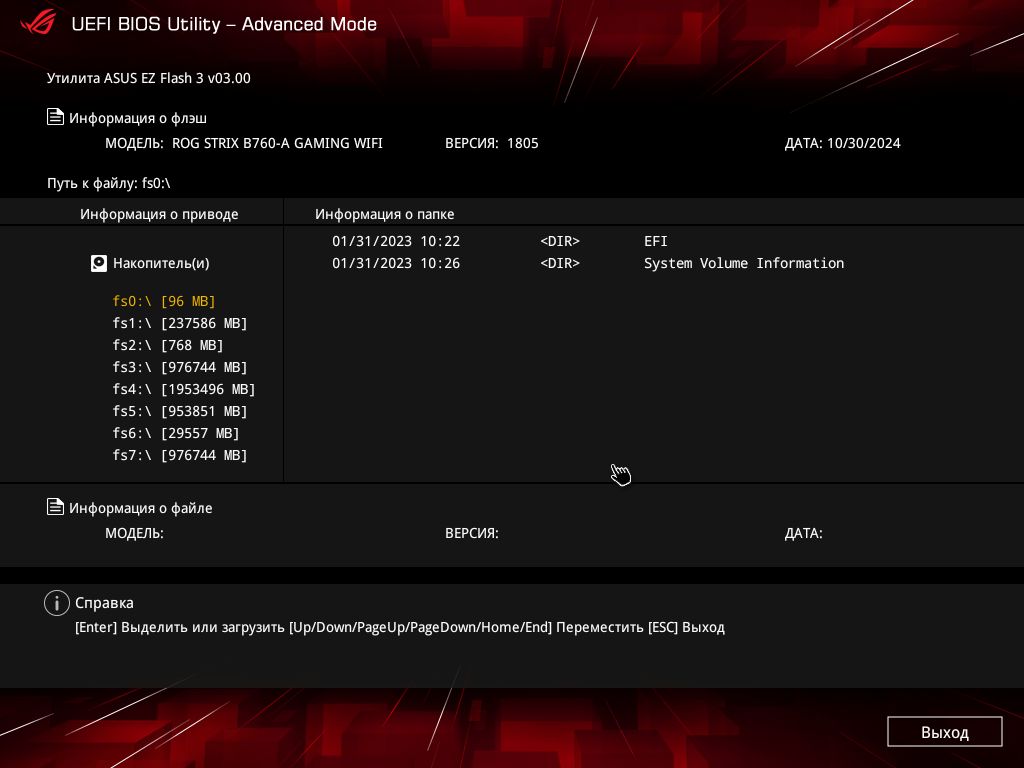Image resolution: width=1024 pixels, height=768 pixels.
Task: Click the model ROG STRIX B760-A GAMING WIFI
Action: 277,143
